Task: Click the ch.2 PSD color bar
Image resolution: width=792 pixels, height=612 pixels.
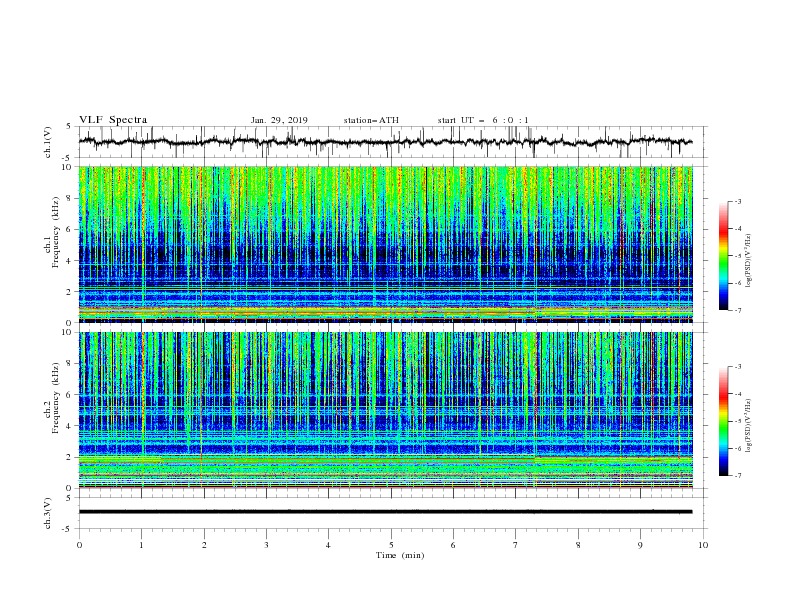Action: (723, 421)
